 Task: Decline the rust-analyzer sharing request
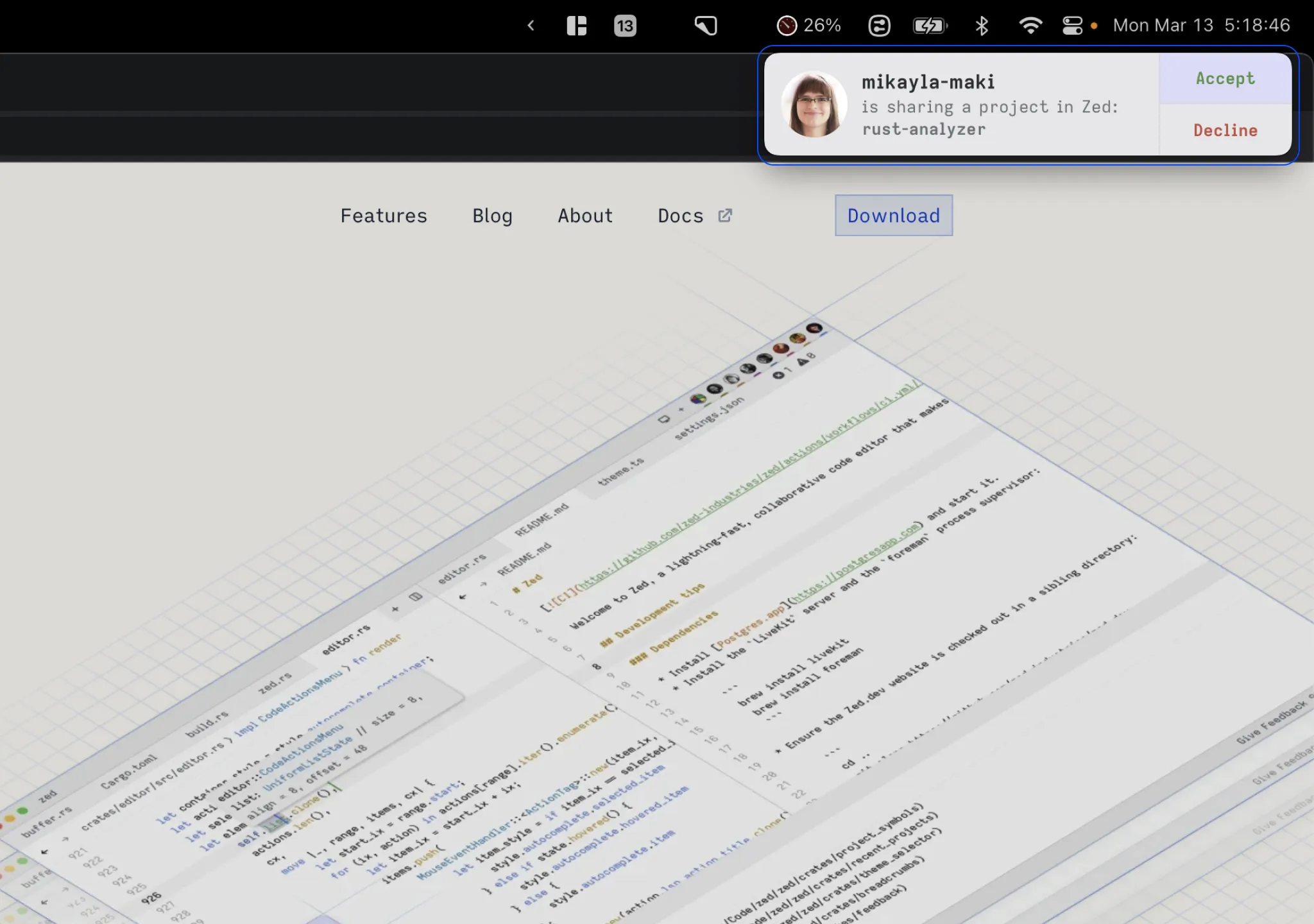tap(1225, 130)
